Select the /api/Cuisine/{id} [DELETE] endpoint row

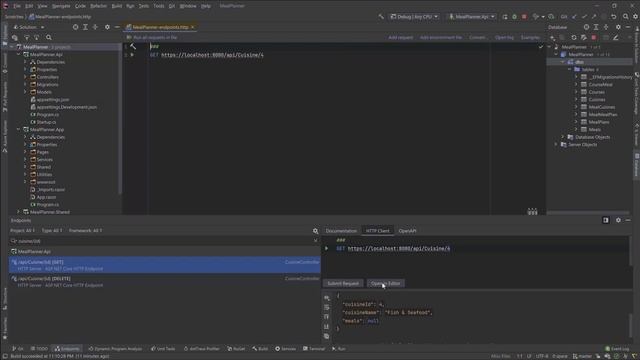tap(164, 282)
